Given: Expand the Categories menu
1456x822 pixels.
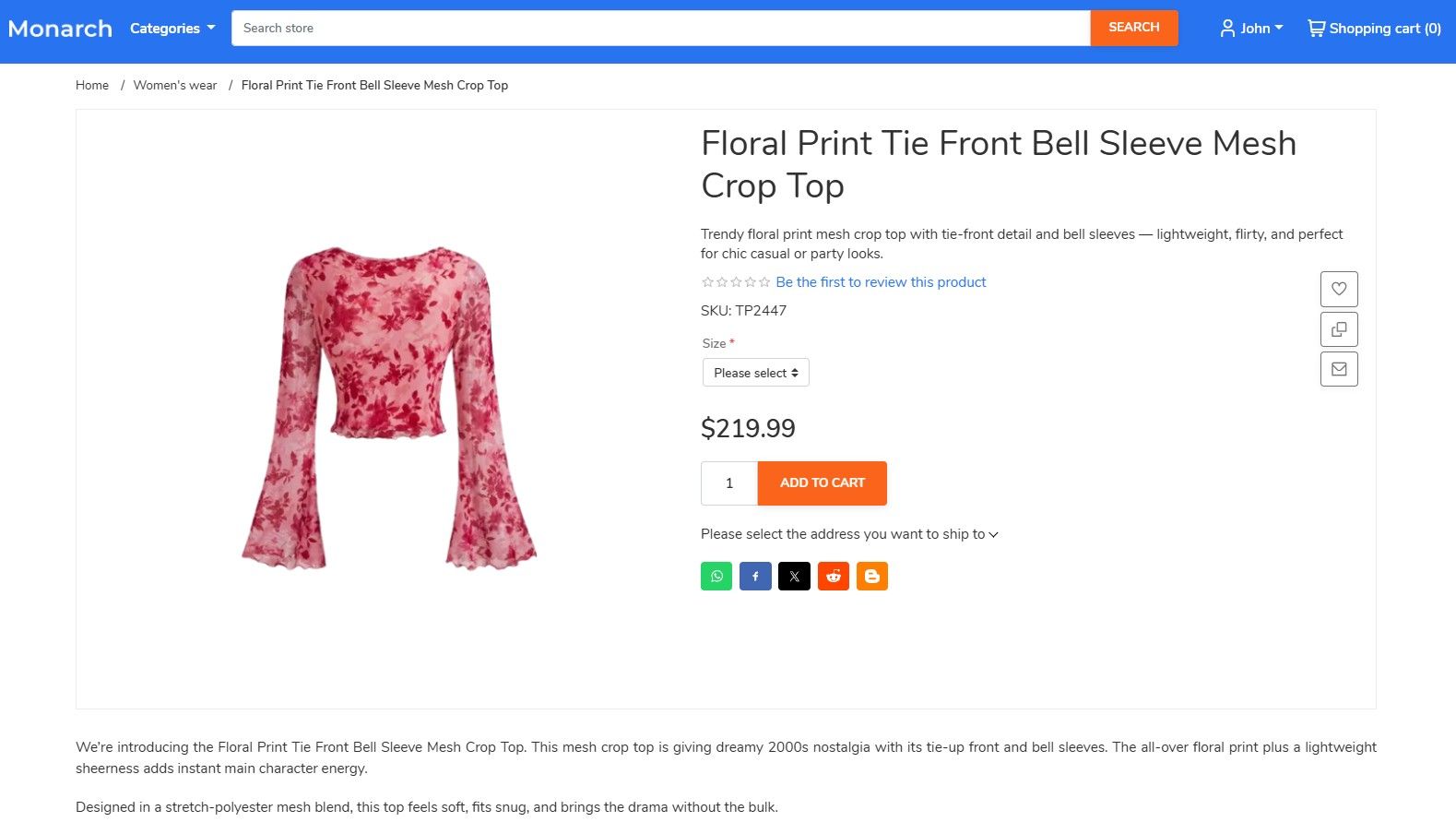Looking at the screenshot, I should 171,28.
